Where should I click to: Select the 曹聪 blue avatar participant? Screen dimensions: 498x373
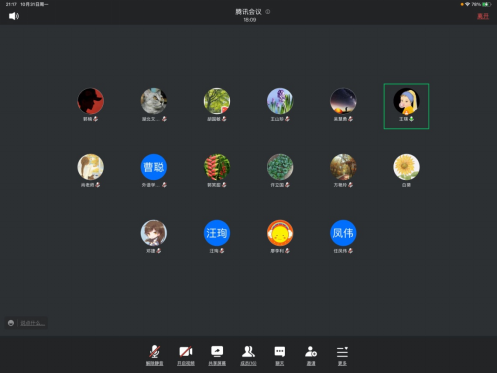pyautogui.click(x=154, y=167)
